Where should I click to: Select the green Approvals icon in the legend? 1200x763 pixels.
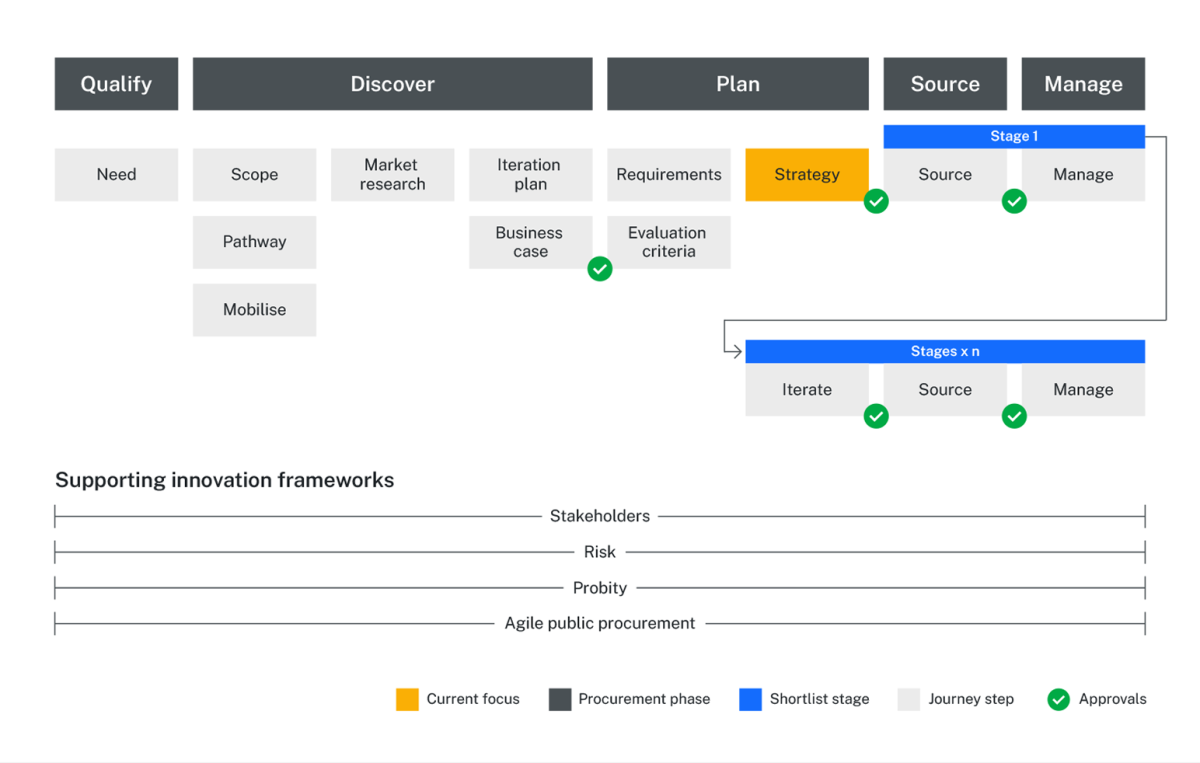pyautogui.click(x=1057, y=699)
